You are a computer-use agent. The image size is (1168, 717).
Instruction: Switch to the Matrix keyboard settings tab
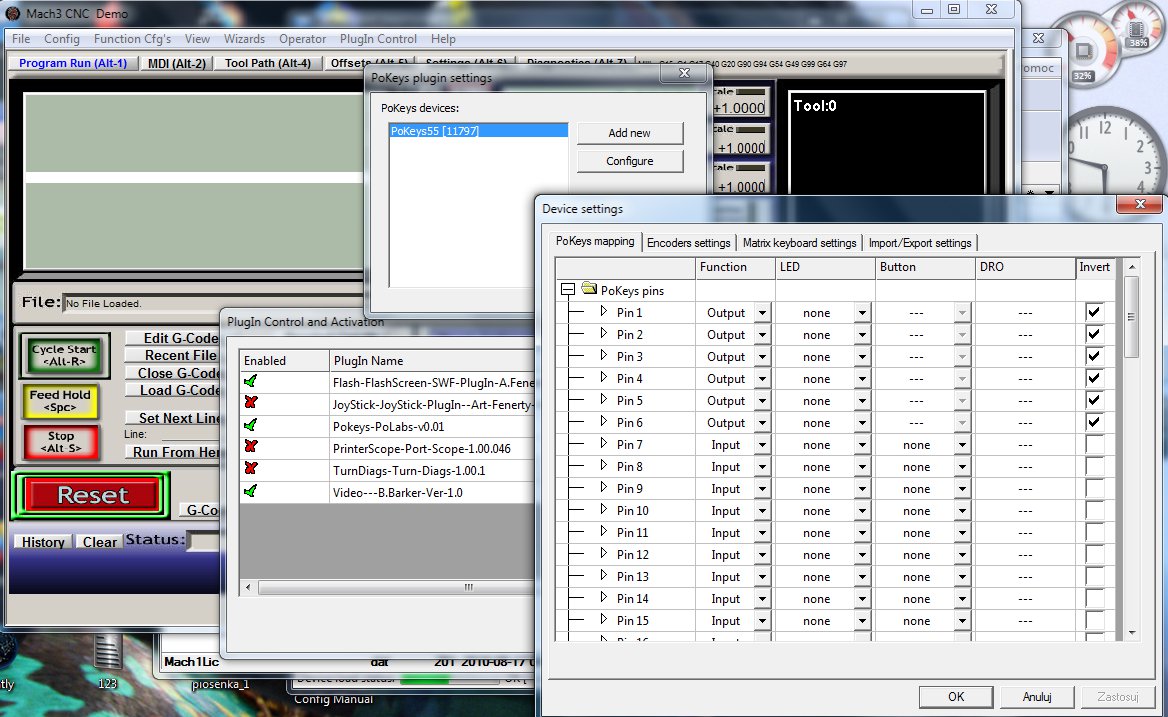[x=799, y=243]
